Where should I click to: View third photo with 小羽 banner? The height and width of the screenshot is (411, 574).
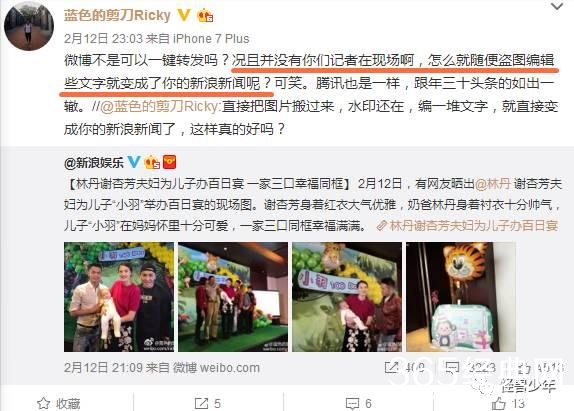(x=347, y=297)
